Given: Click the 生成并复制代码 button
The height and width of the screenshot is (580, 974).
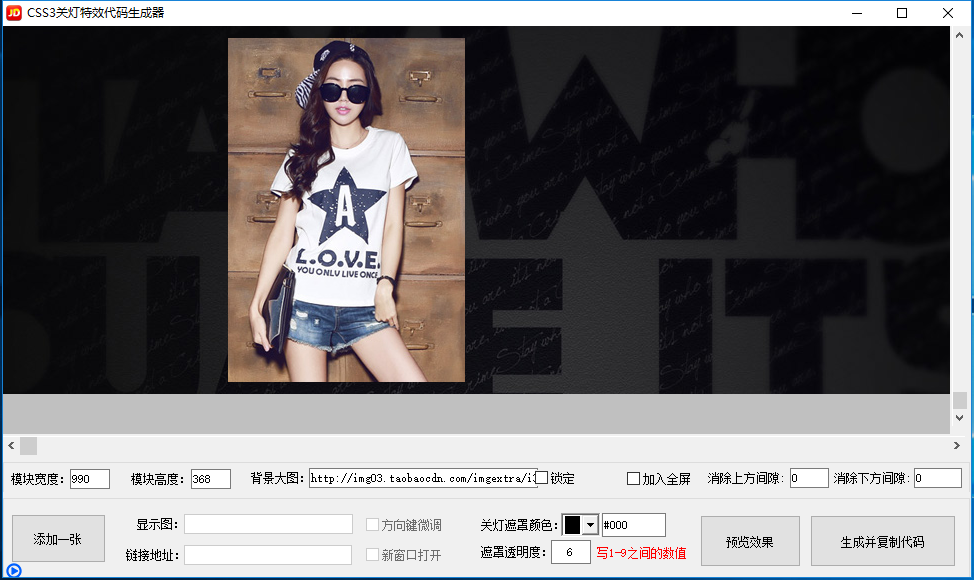Looking at the screenshot, I should click(x=882, y=541).
